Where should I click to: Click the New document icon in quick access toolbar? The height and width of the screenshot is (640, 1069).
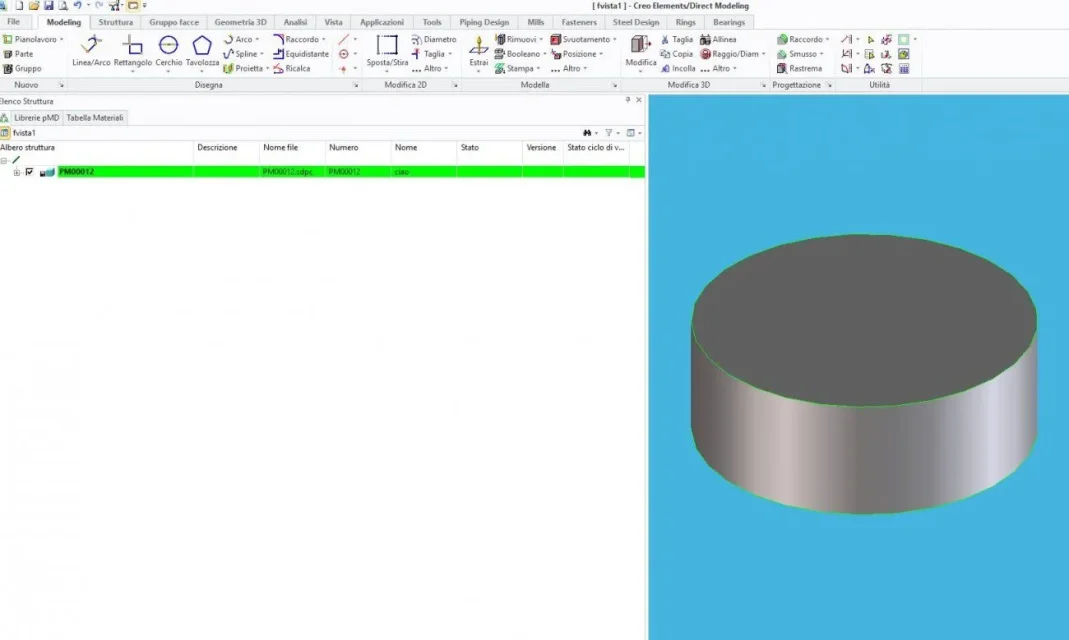tap(19, 5)
